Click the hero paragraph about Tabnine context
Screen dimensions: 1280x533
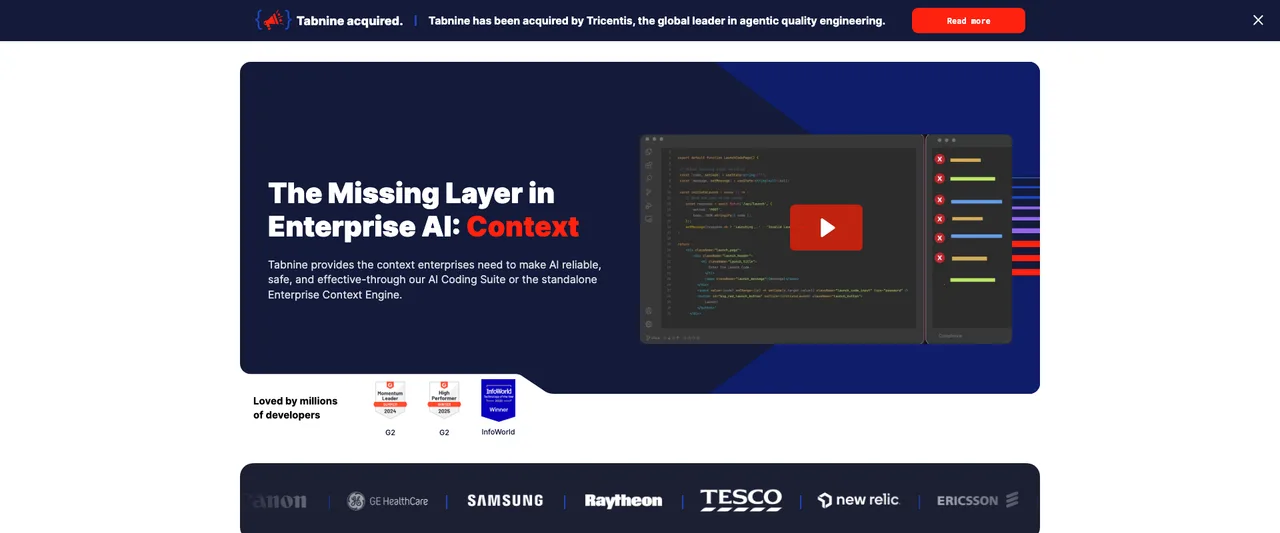[434, 279]
